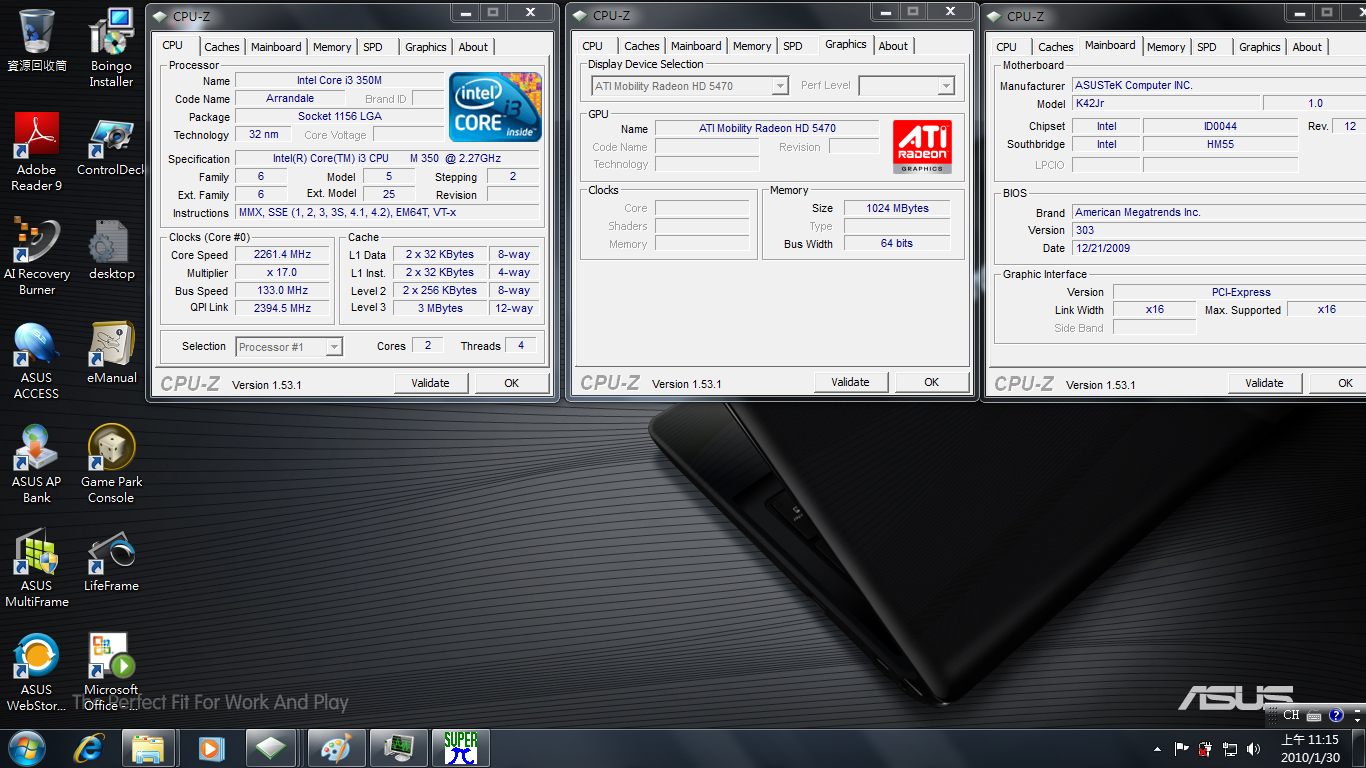Open the Adobe Reader 9 desktop icon
The height and width of the screenshot is (768, 1366).
point(37,151)
